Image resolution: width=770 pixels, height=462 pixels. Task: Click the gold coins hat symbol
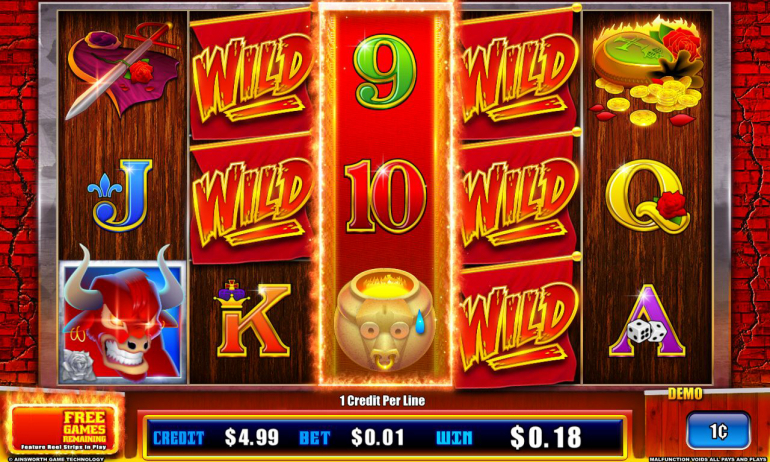(644, 71)
